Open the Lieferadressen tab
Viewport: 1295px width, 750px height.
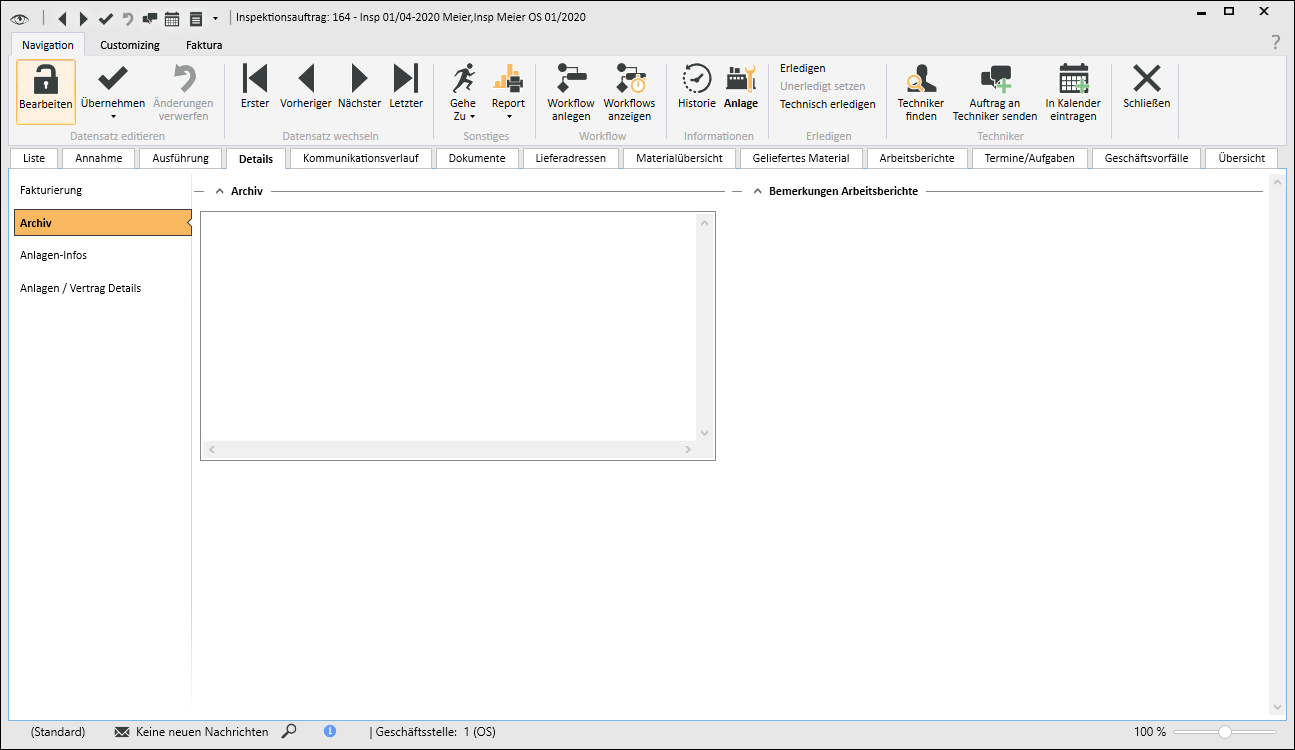[x=571, y=158]
